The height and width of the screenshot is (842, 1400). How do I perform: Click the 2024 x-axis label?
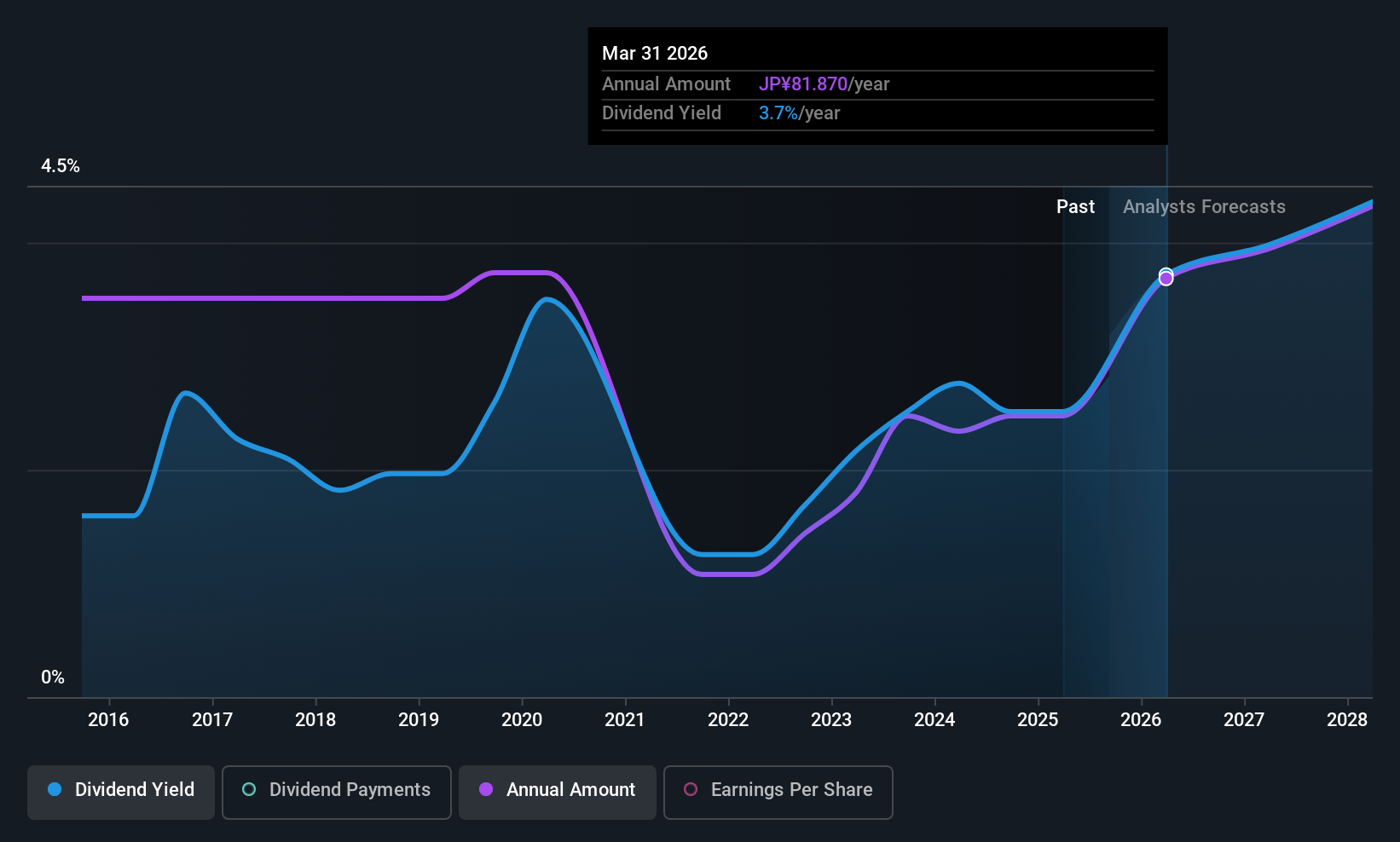click(934, 719)
